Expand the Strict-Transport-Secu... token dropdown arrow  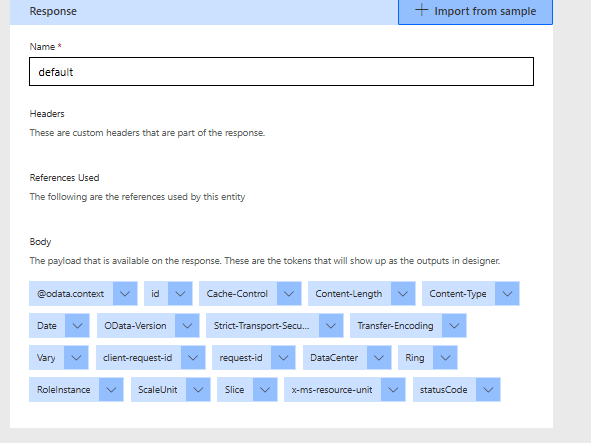click(331, 326)
